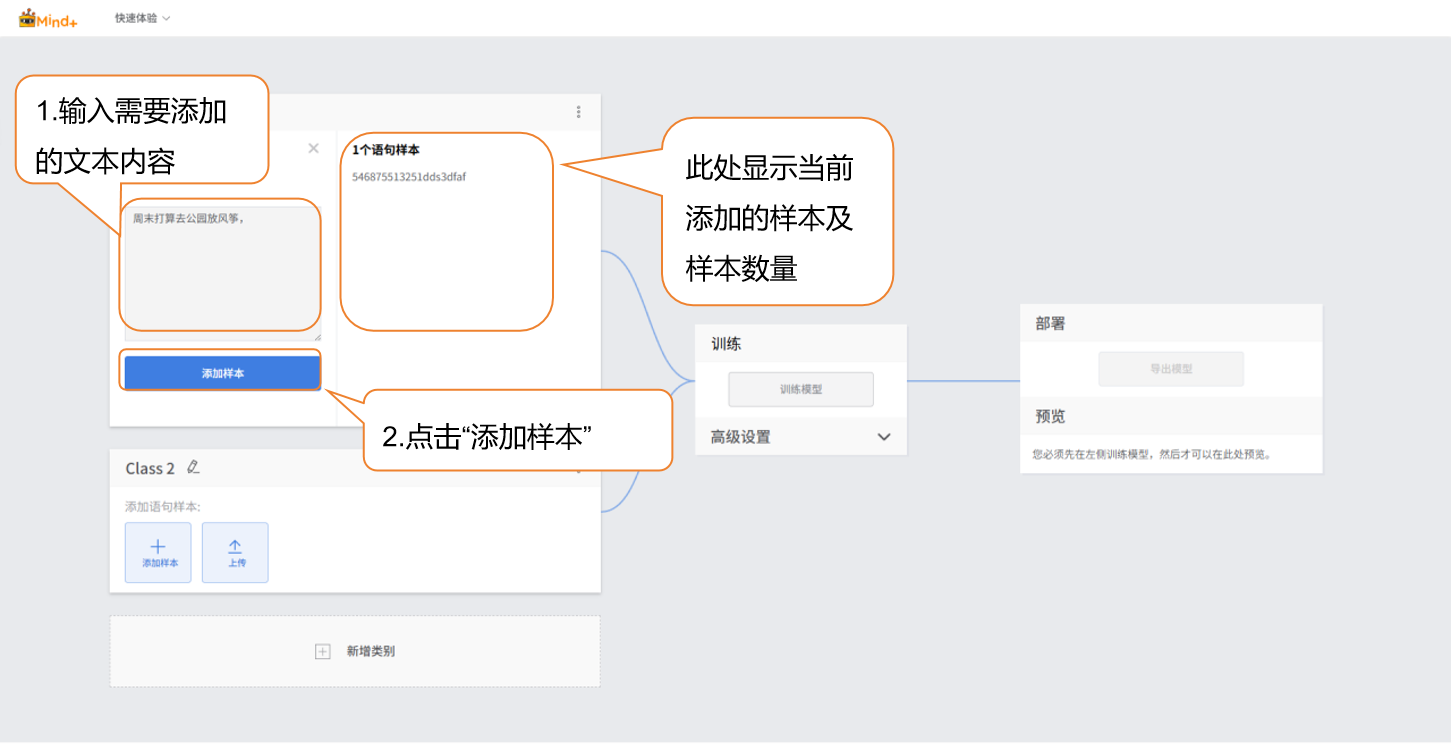This screenshot has height=750, width=1451.
Task: Click the 训练模型 button
Action: pyautogui.click(x=801, y=389)
